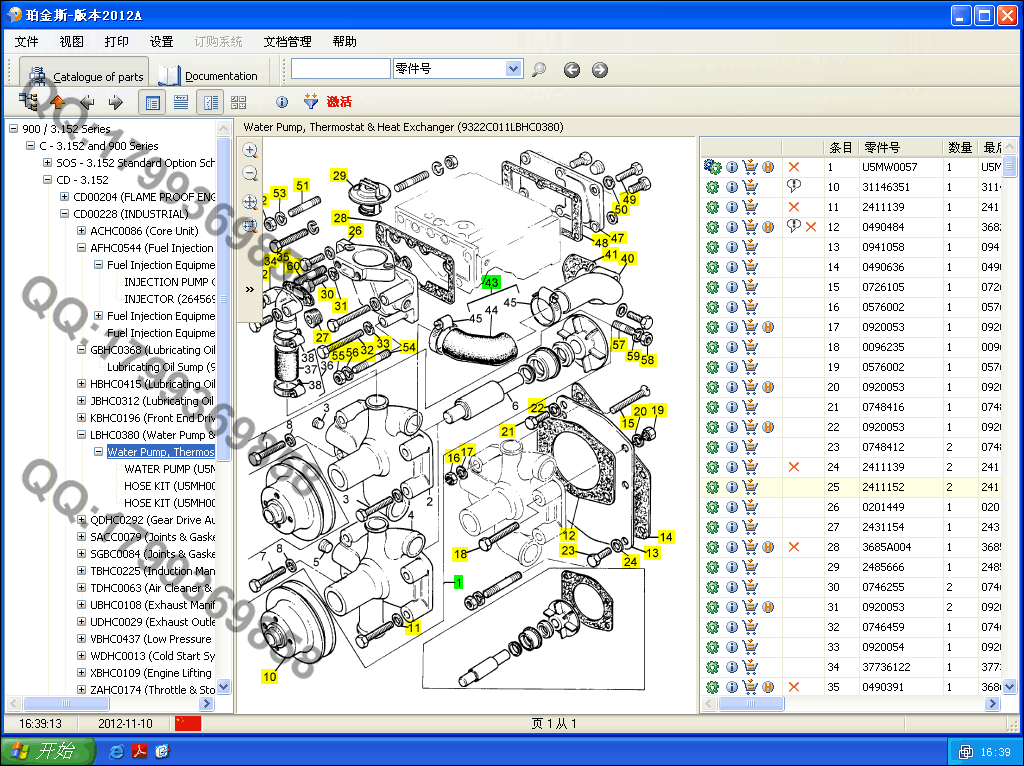The height and width of the screenshot is (766, 1024).
Task: Toggle the thumbnail grid view button
Action: coord(238,102)
